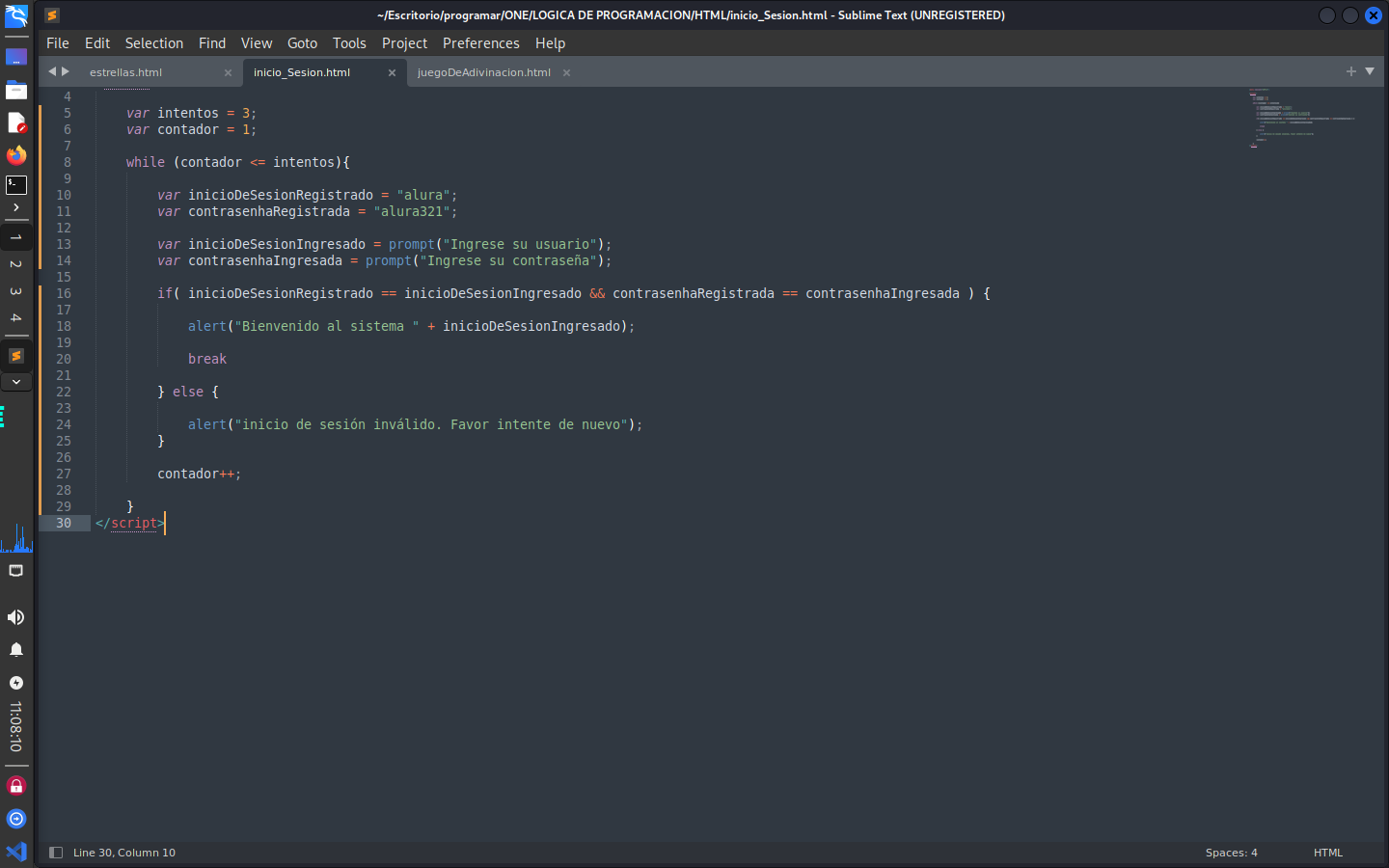The image size is (1389, 868).
Task: Open the File menu
Action: [x=58, y=43]
